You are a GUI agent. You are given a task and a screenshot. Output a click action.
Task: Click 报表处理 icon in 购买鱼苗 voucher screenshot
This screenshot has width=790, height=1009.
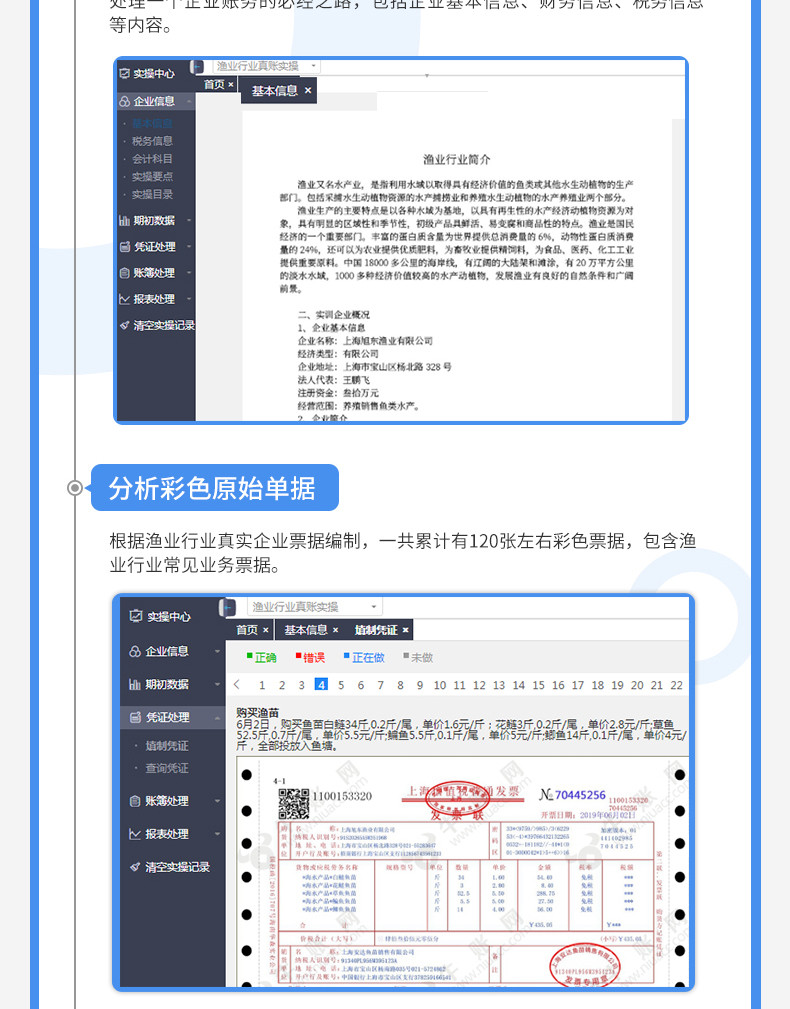pyautogui.click(x=135, y=834)
